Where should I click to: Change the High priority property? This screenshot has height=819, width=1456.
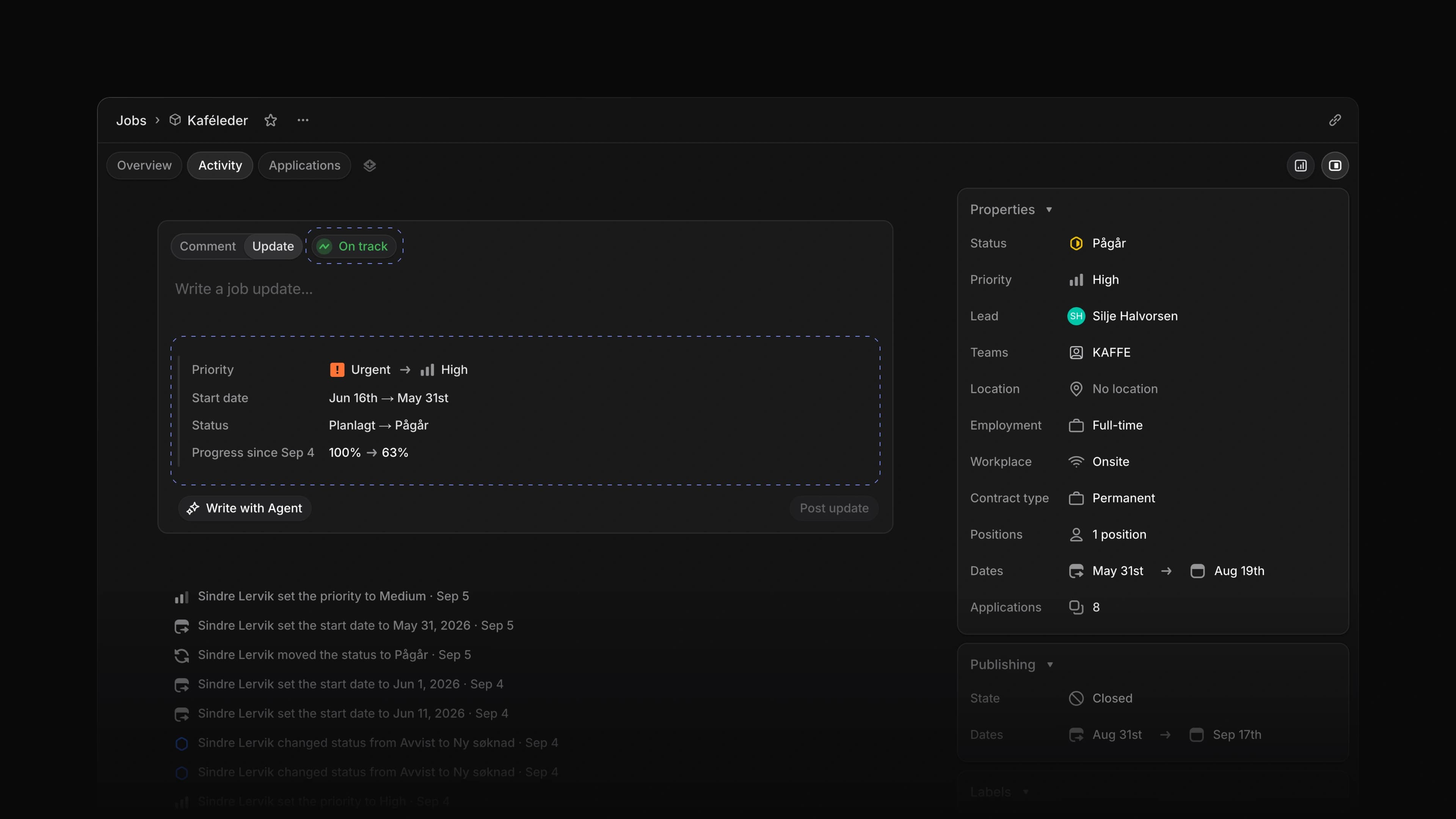(x=1094, y=280)
